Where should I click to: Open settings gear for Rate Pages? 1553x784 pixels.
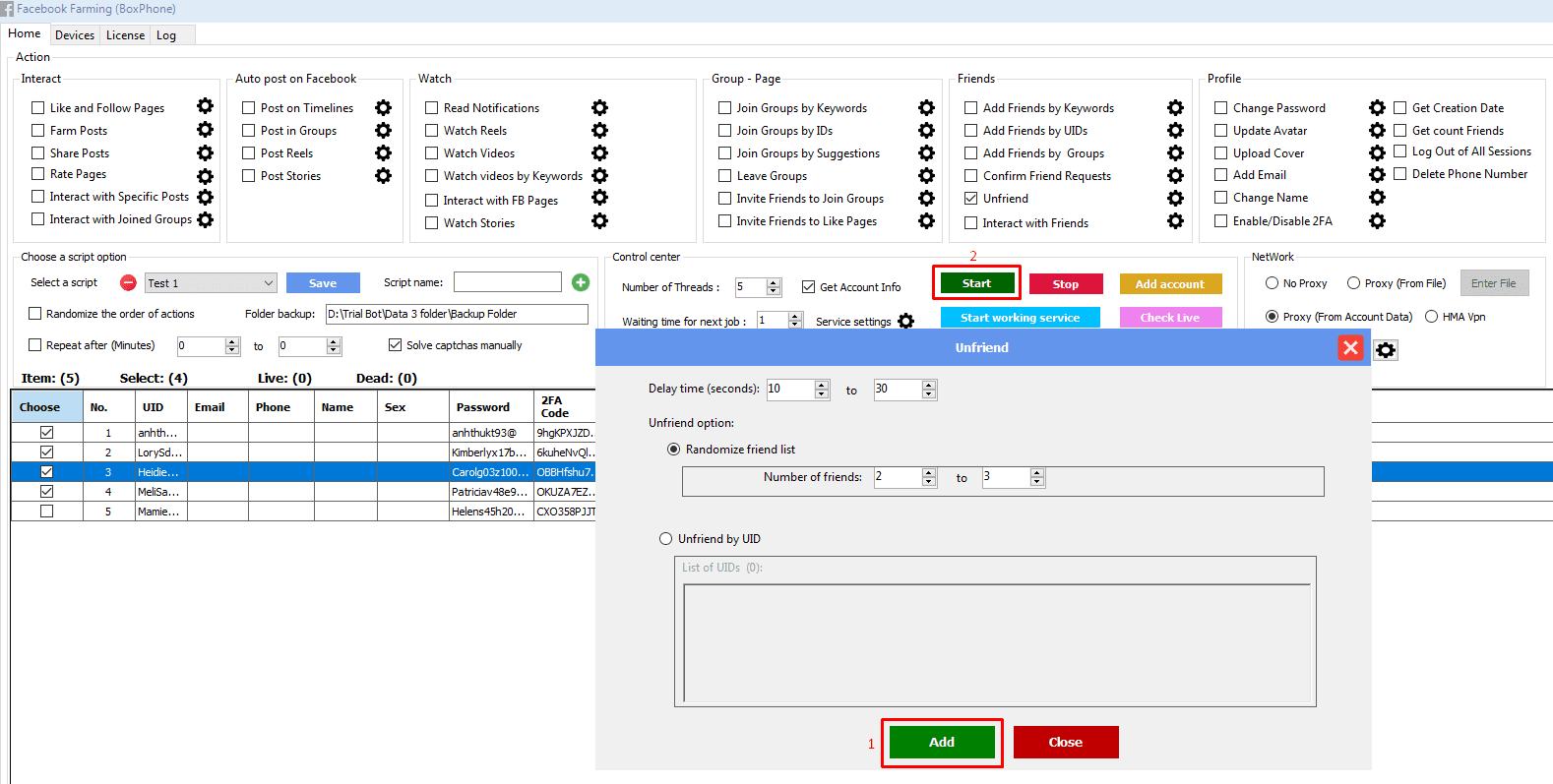[x=205, y=176]
